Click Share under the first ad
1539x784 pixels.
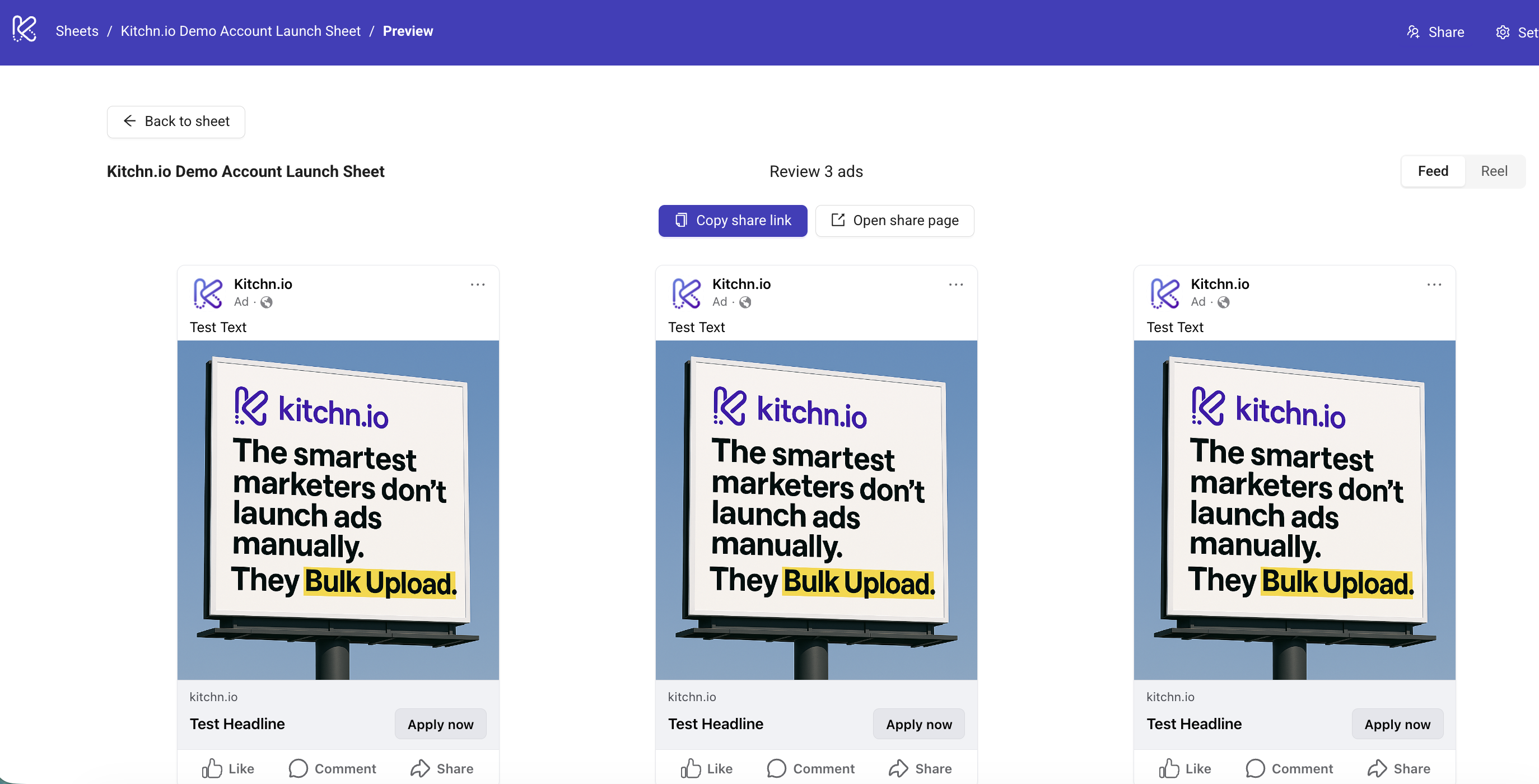(442, 768)
